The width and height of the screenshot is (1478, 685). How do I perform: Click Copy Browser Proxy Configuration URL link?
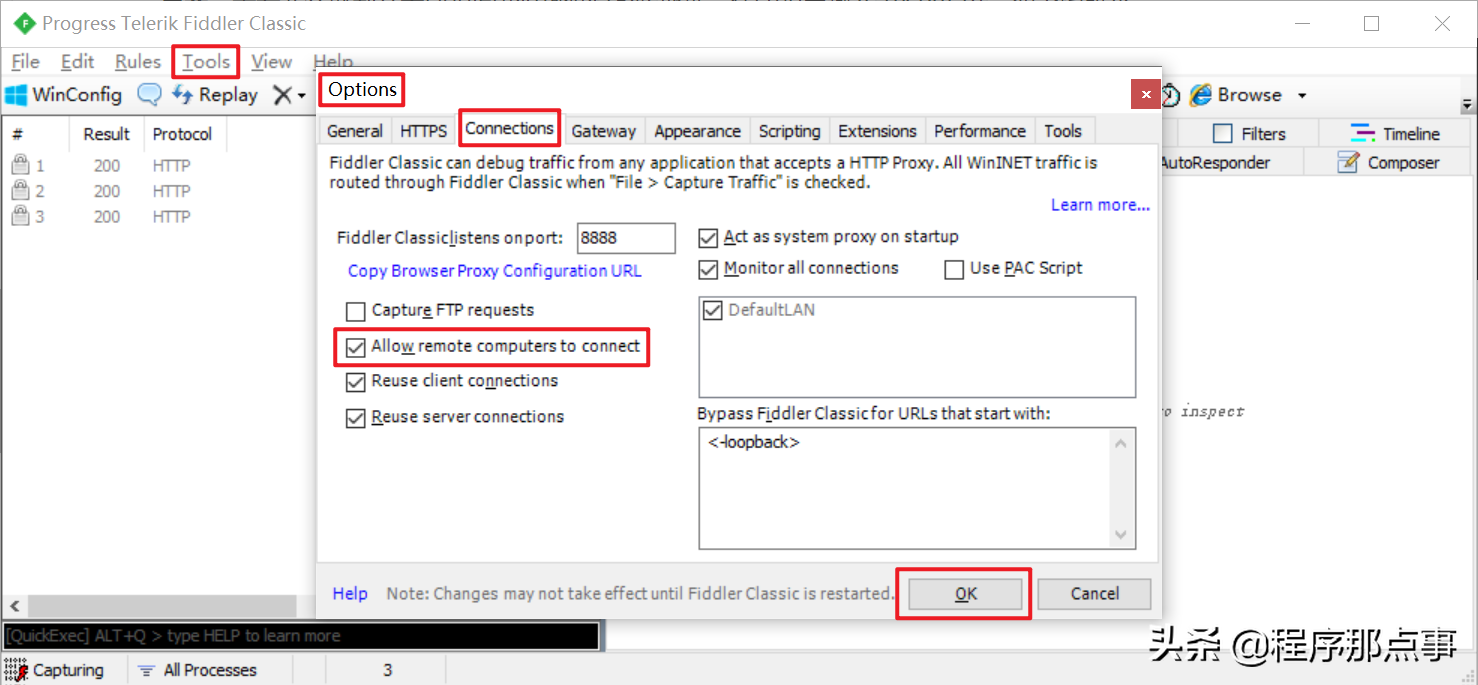click(495, 271)
